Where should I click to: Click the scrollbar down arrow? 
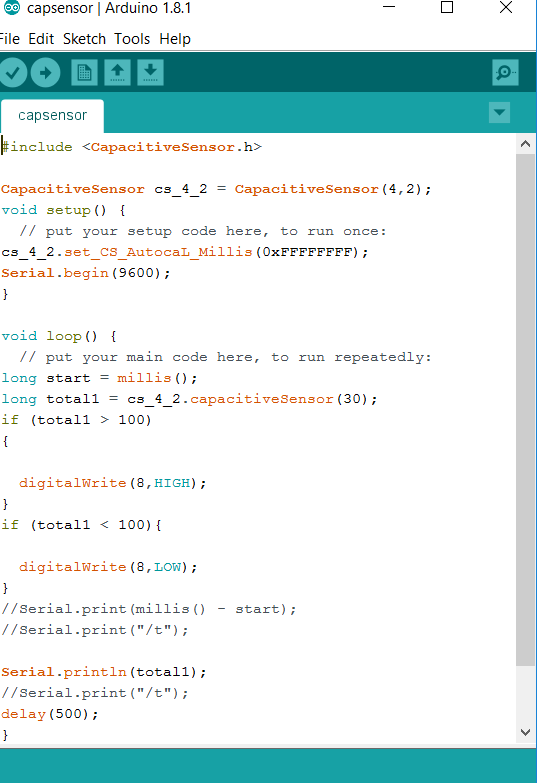pos(526,733)
